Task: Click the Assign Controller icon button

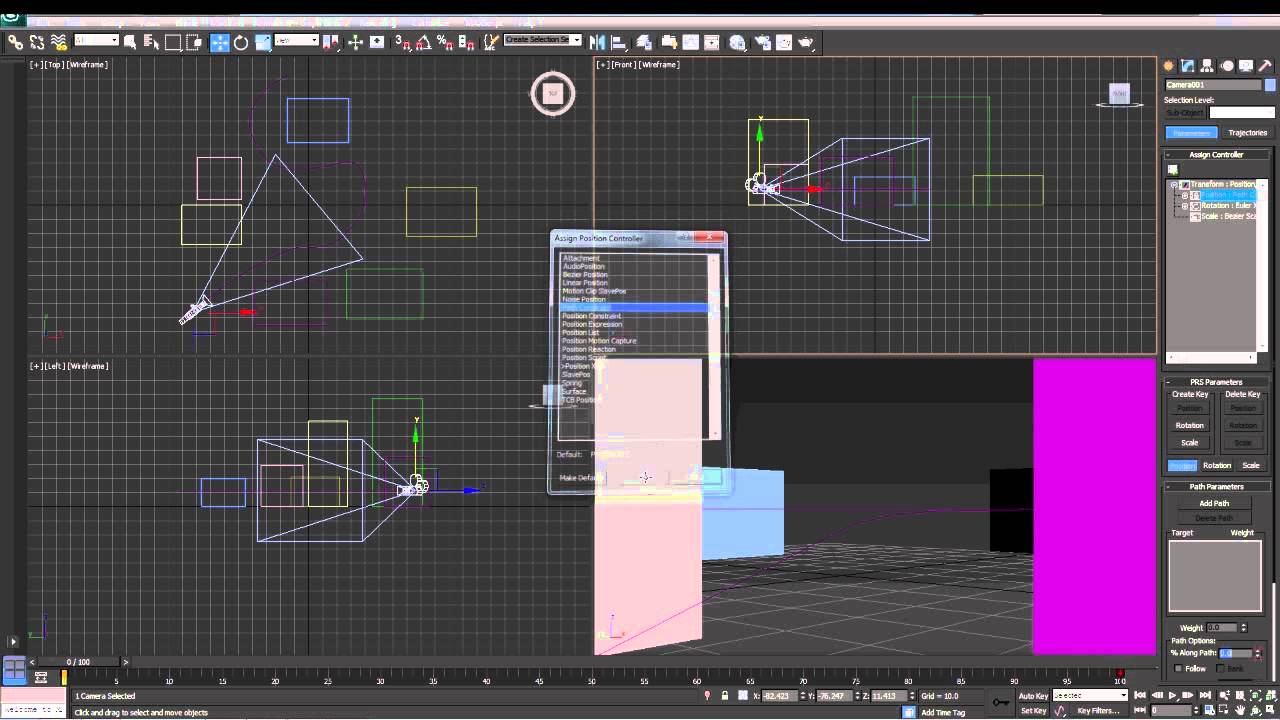Action: tap(1172, 170)
